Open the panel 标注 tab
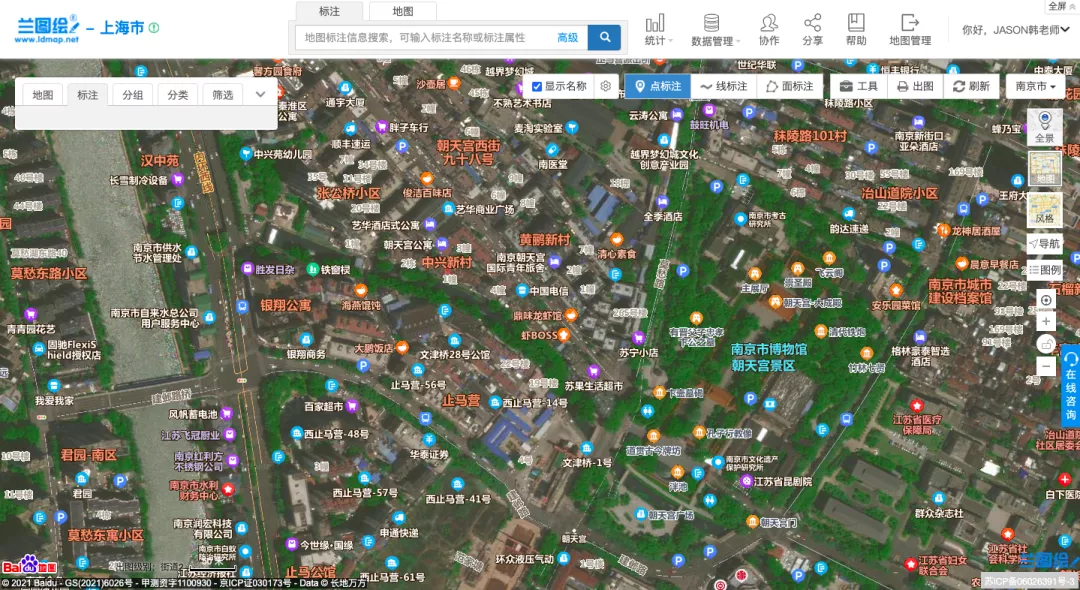 [87, 95]
